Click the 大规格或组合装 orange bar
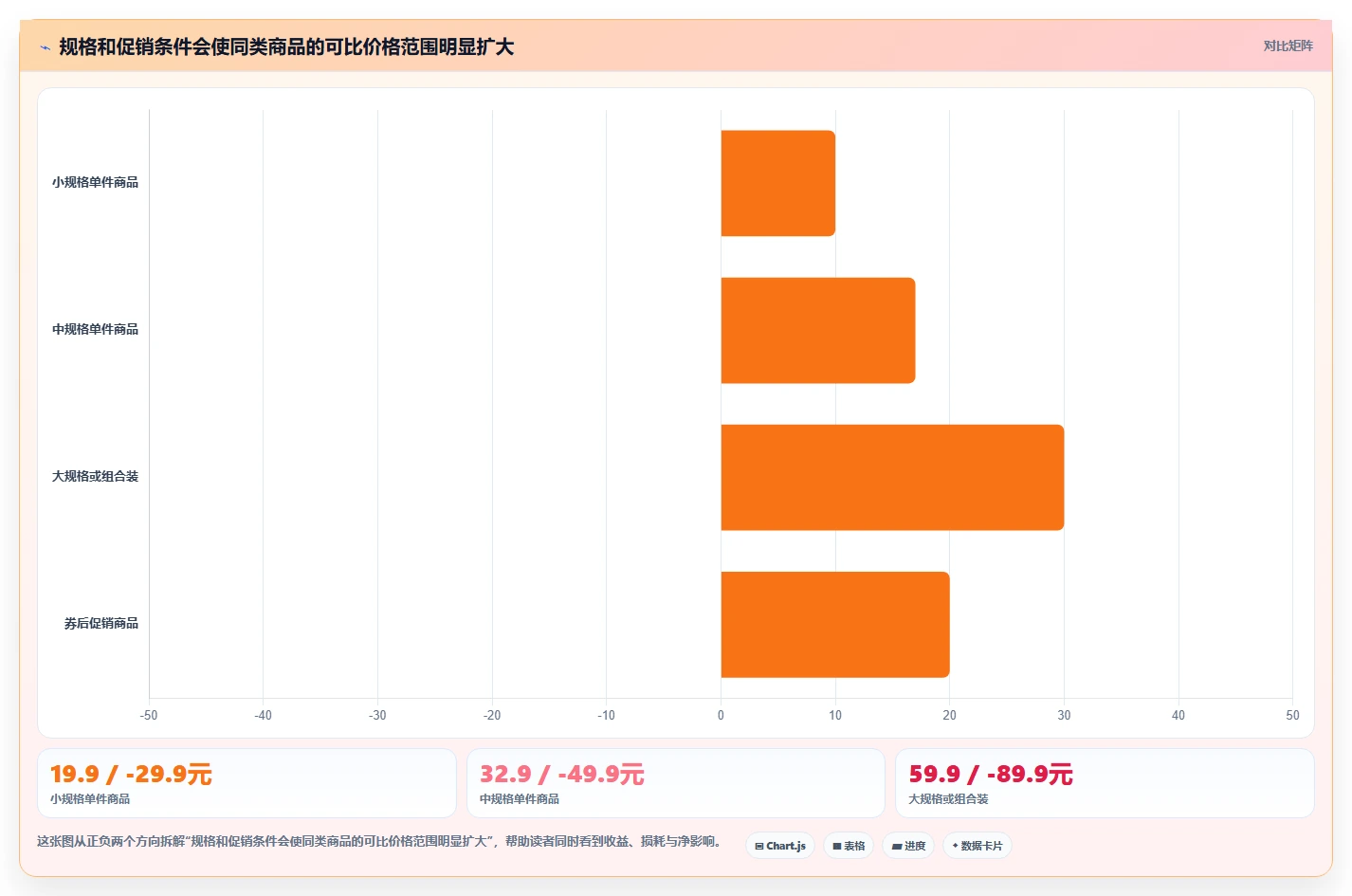 click(892, 477)
